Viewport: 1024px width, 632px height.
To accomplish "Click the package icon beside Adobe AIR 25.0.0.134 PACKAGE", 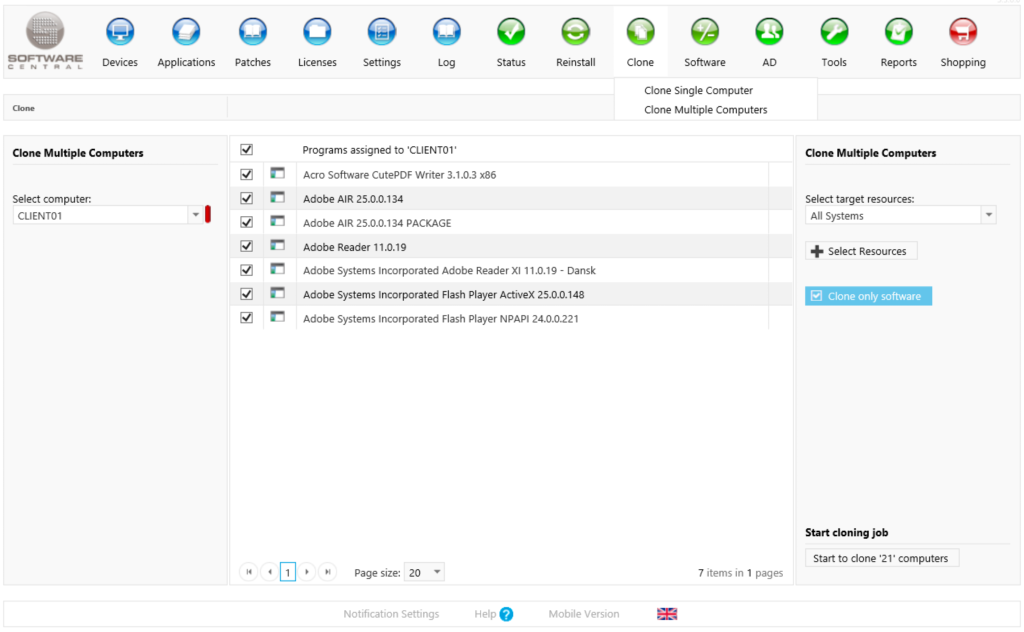I will point(278,221).
